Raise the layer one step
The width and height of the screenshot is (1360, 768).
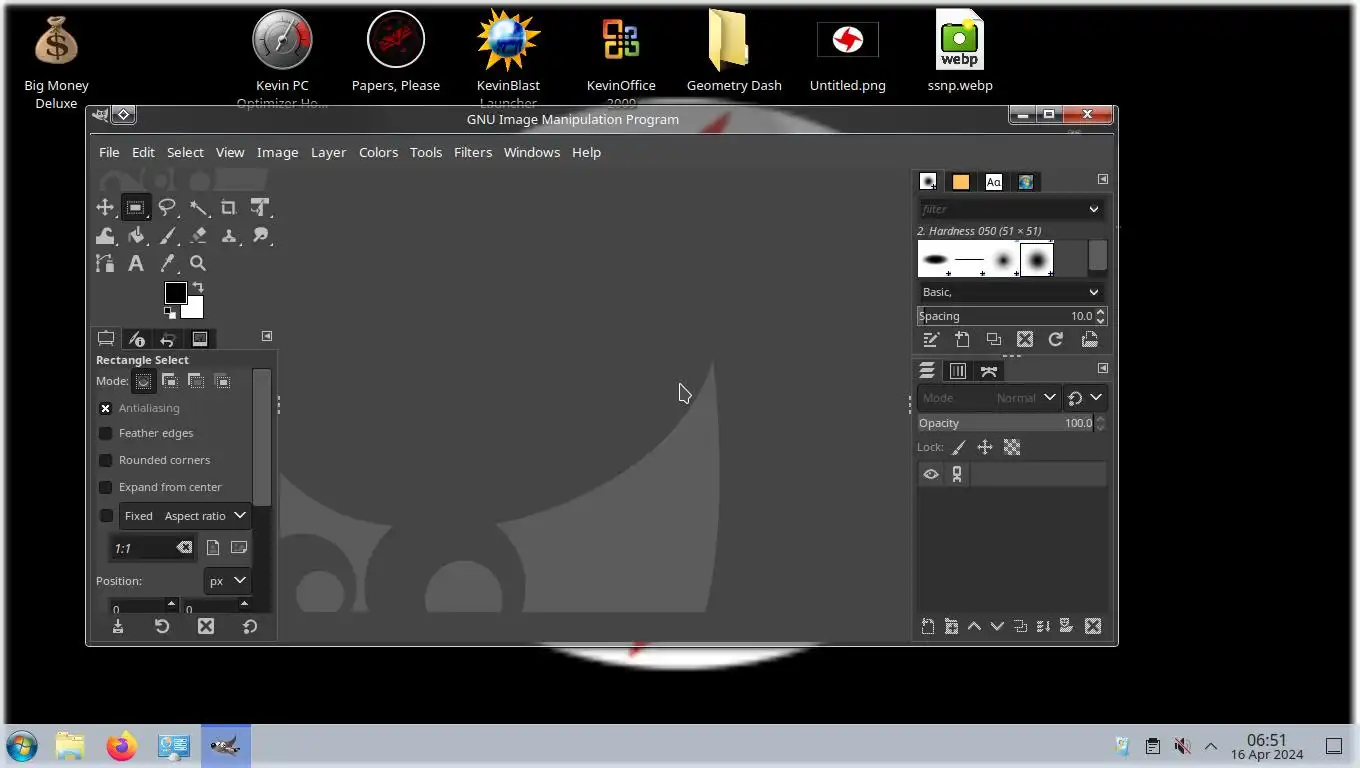point(974,627)
